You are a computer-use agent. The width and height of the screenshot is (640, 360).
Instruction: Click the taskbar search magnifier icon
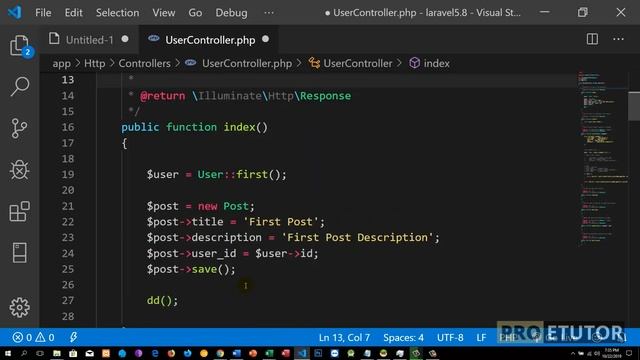24,353
